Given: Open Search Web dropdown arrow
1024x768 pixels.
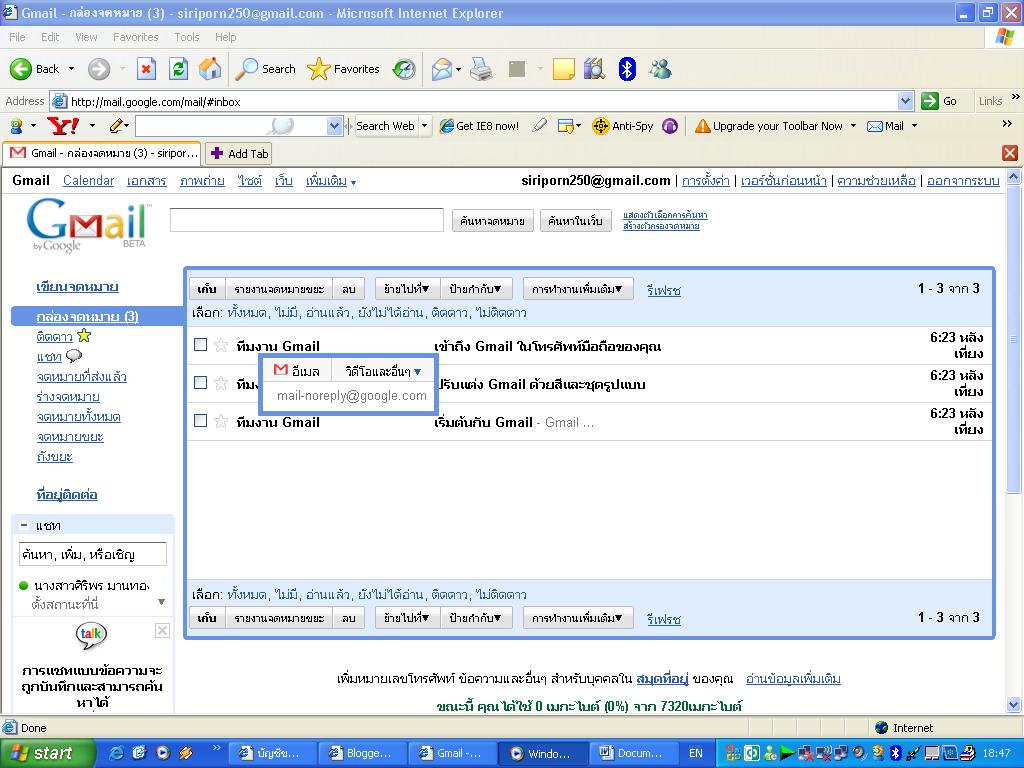Looking at the screenshot, I should click(424, 126).
